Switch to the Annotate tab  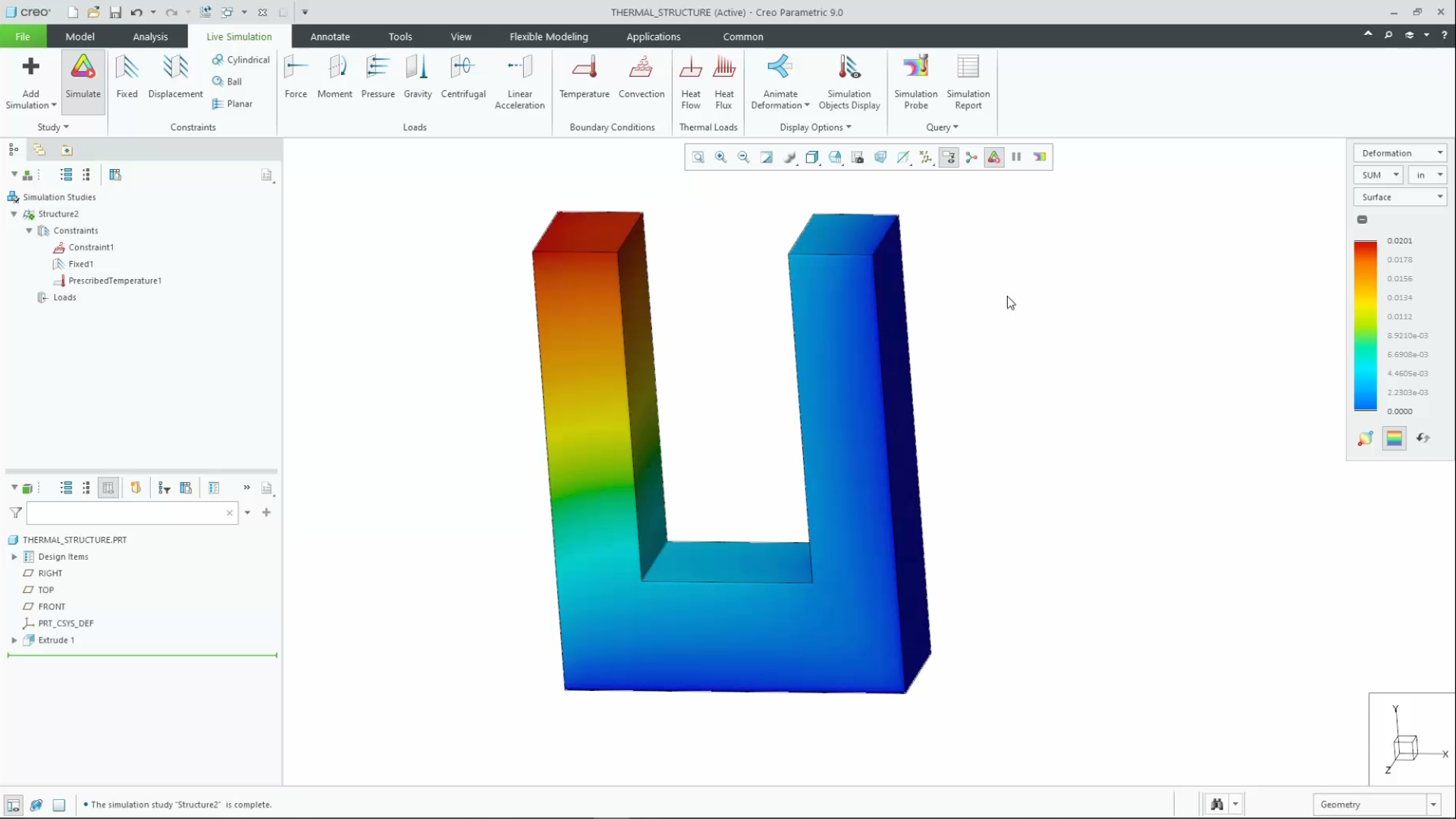(x=330, y=36)
